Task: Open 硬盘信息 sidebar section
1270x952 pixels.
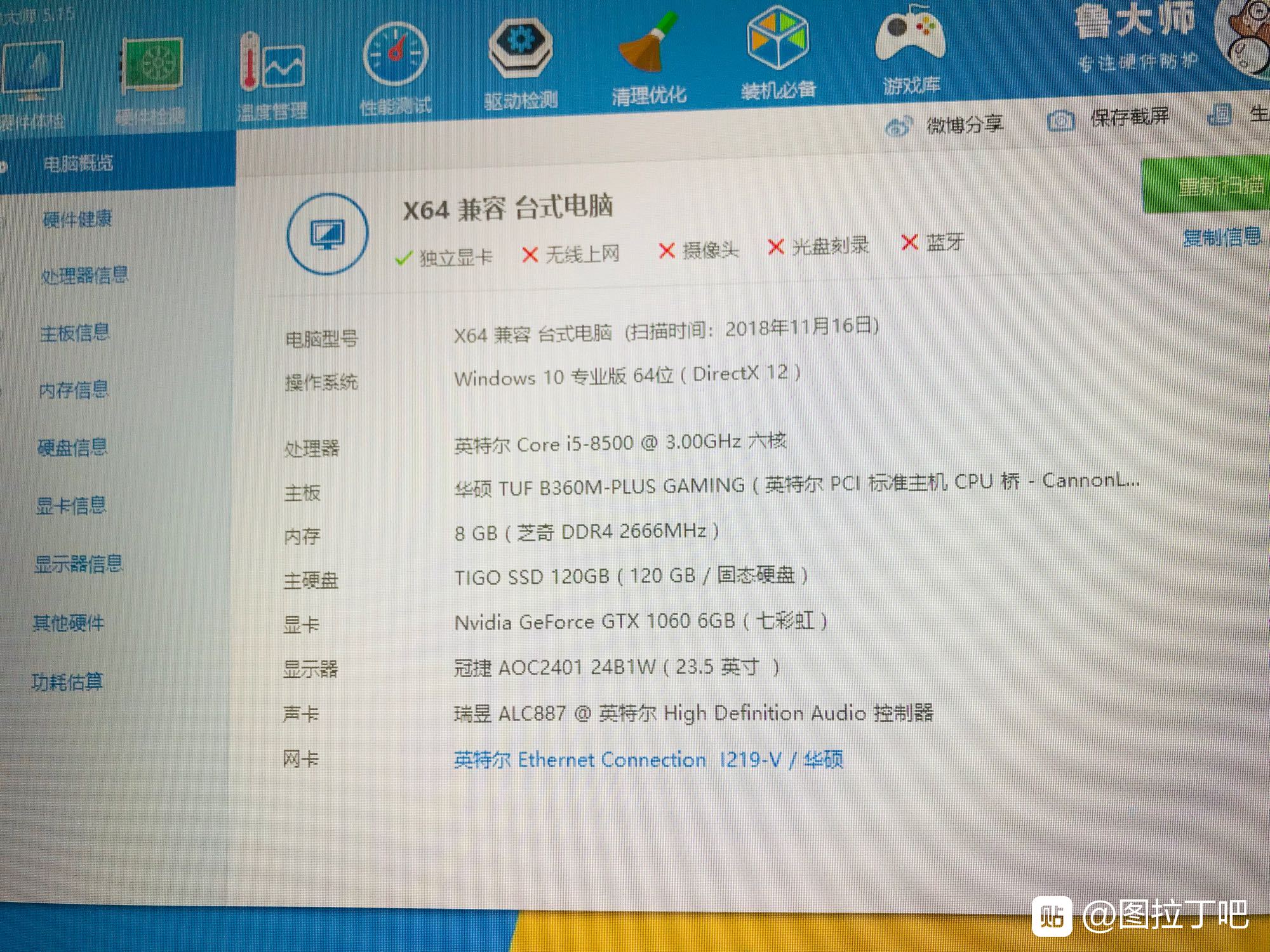Action: (72, 447)
